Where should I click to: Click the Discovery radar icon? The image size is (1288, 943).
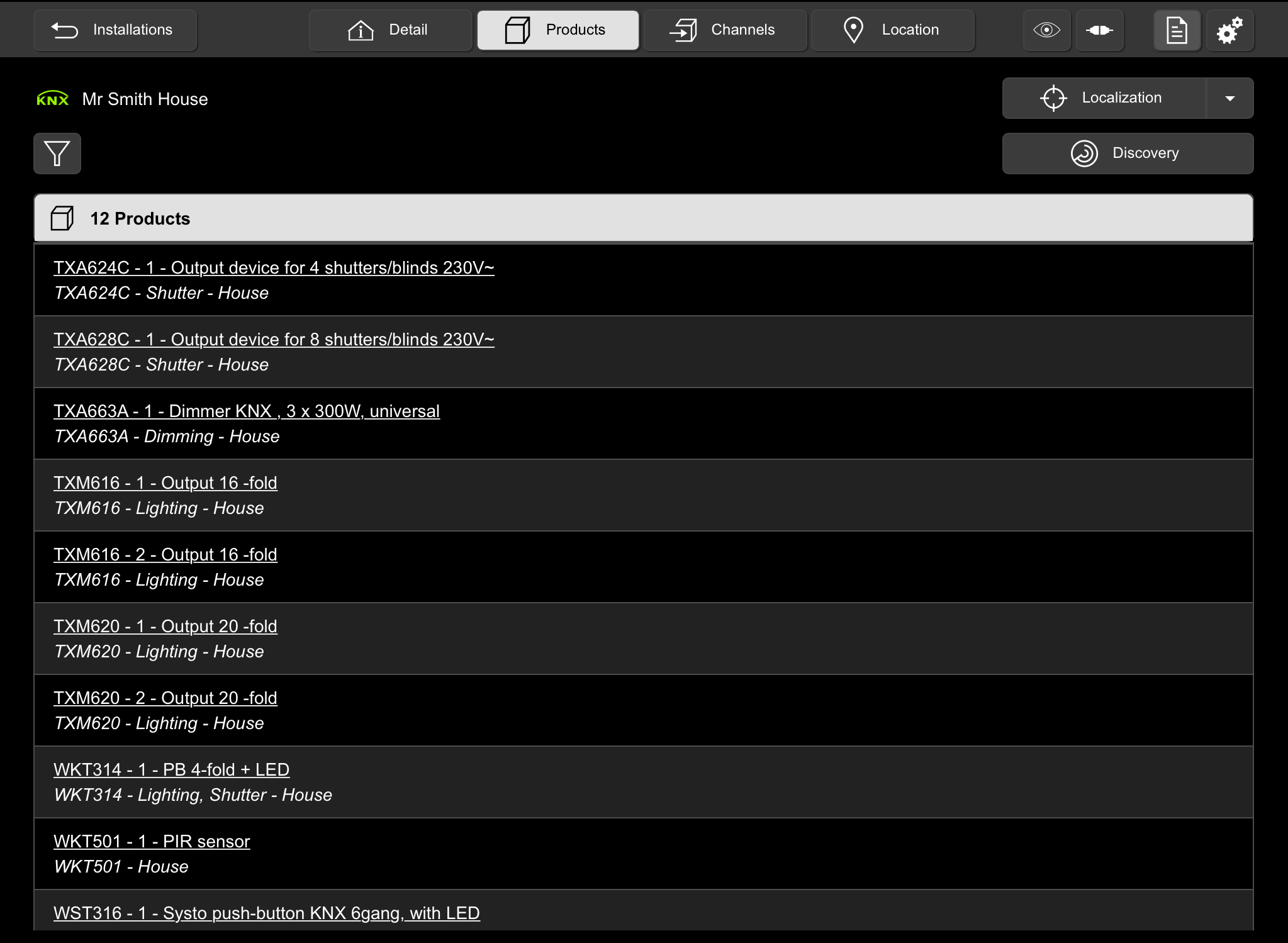click(x=1084, y=153)
